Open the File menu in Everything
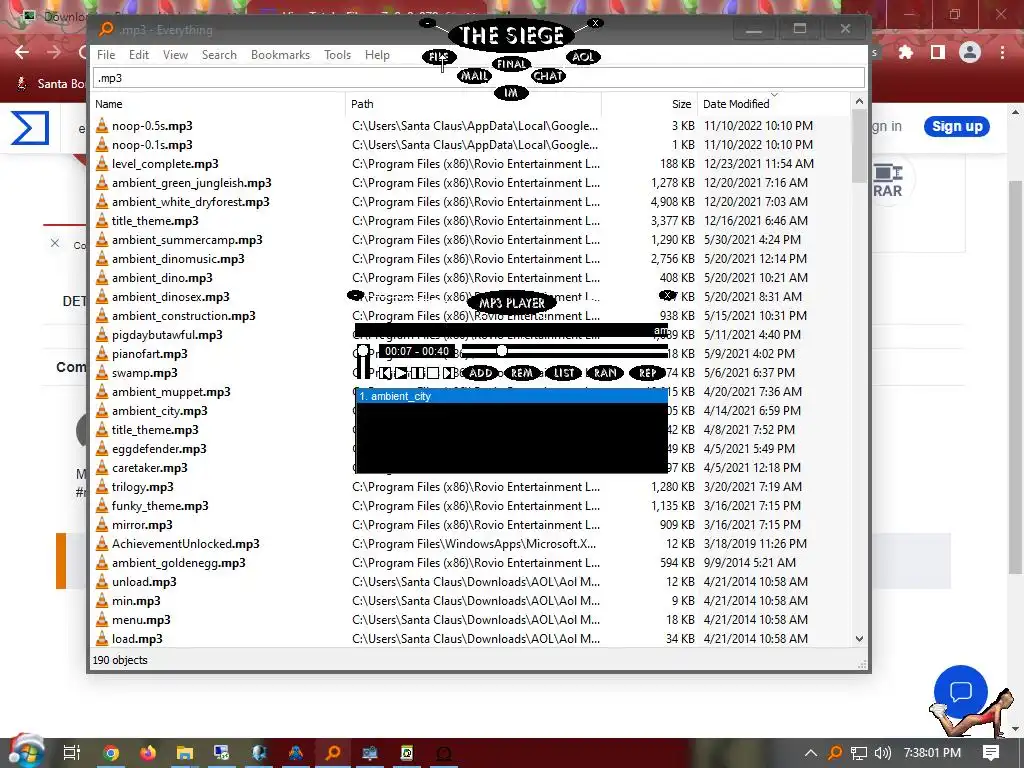This screenshot has height=768, width=1024. pos(106,55)
